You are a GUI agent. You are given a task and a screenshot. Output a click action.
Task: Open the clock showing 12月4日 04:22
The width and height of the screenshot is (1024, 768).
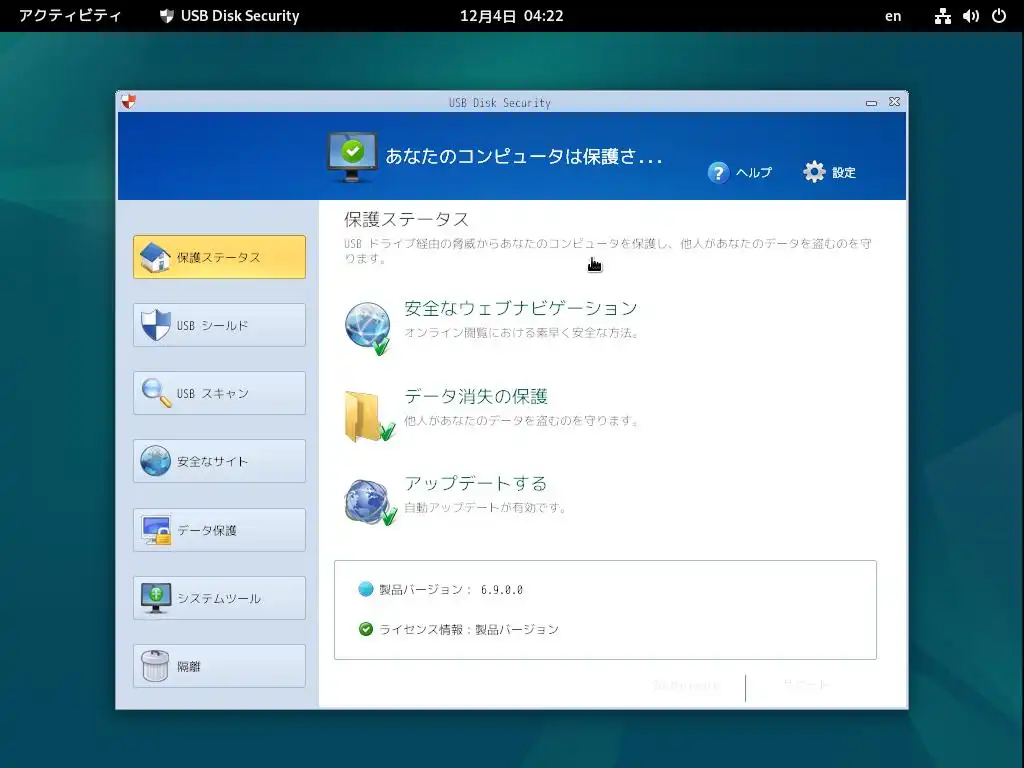511,16
